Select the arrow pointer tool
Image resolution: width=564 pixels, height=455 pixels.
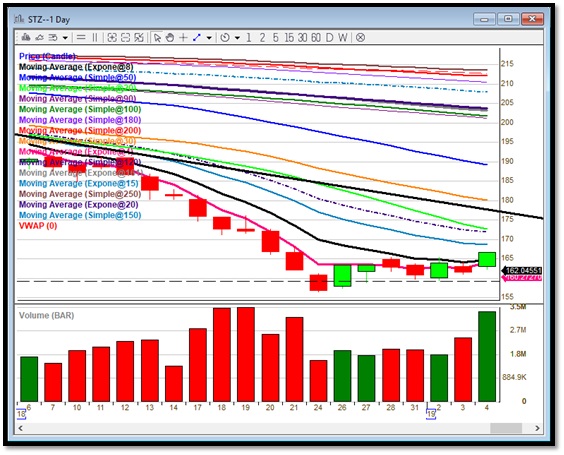click(x=157, y=37)
